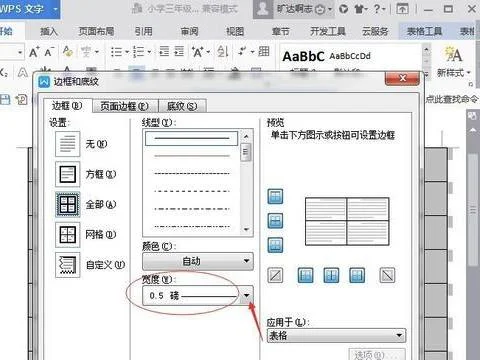Click the decrease font size icon

[x=49, y=52]
